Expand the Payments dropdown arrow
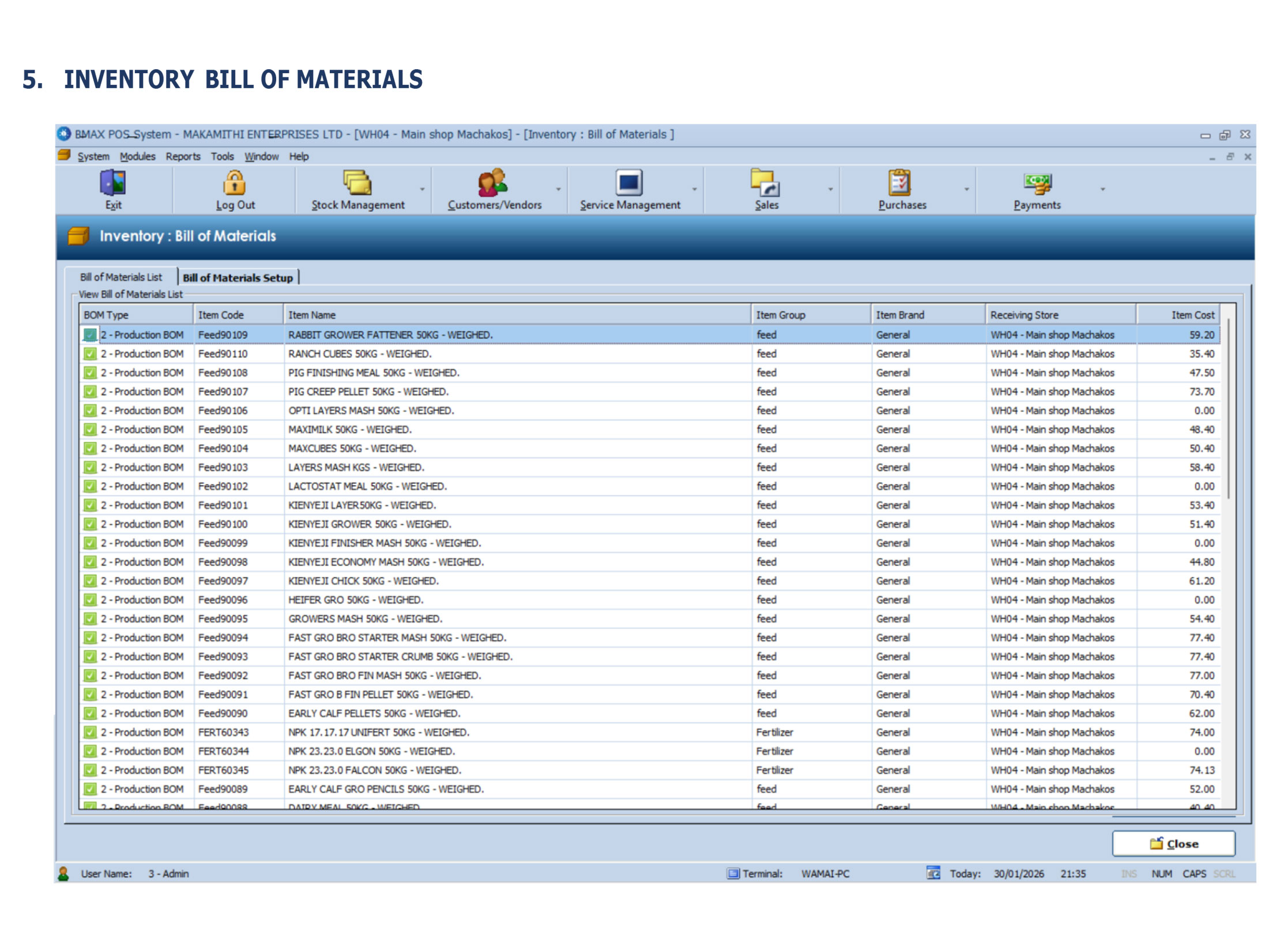The width and height of the screenshot is (1280, 952). point(1102,189)
